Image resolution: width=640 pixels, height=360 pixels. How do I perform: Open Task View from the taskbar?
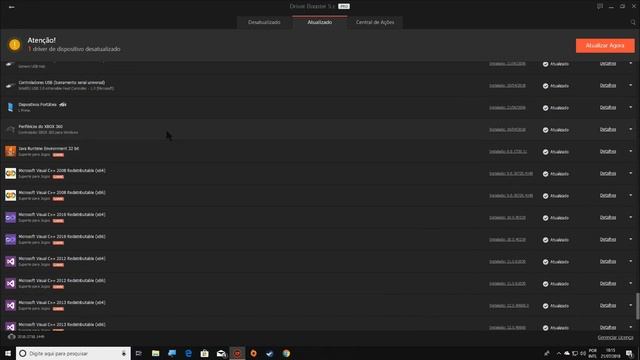(139, 353)
